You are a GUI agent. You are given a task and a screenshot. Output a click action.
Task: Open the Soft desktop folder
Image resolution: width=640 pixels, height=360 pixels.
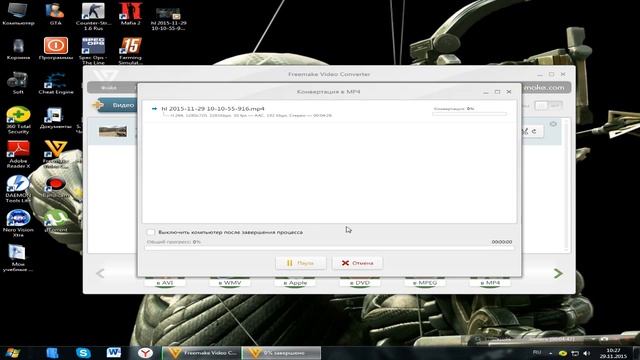coord(18,83)
